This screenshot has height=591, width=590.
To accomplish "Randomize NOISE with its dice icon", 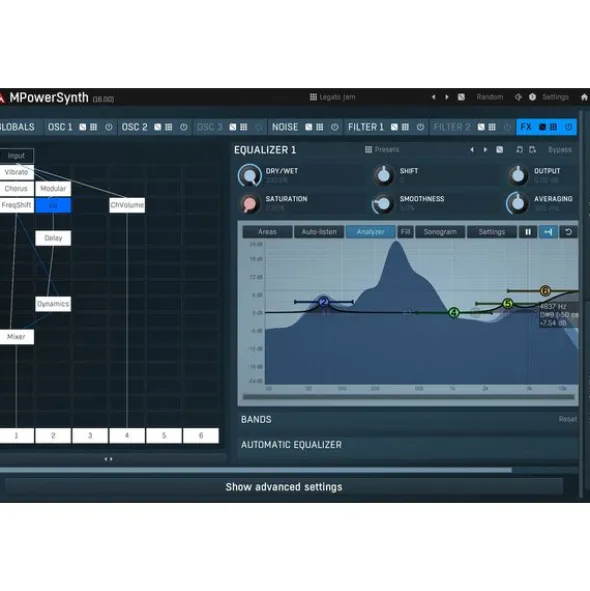I will 308,127.
